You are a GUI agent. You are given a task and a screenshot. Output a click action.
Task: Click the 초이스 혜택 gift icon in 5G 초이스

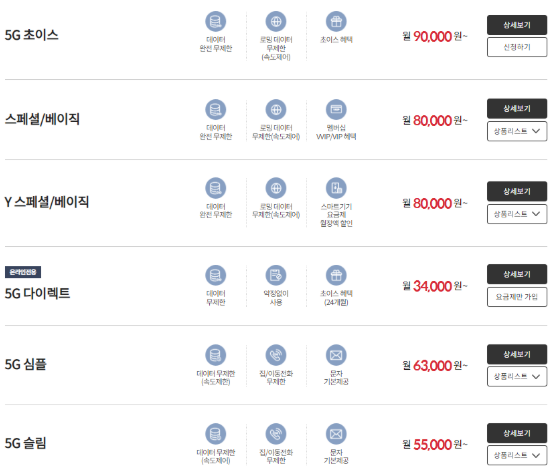(336, 21)
